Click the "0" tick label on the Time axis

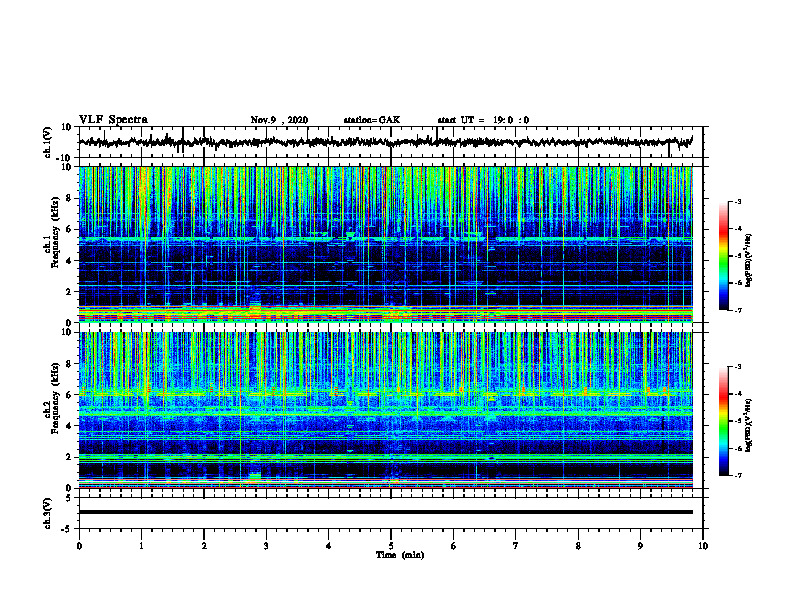(x=79, y=546)
